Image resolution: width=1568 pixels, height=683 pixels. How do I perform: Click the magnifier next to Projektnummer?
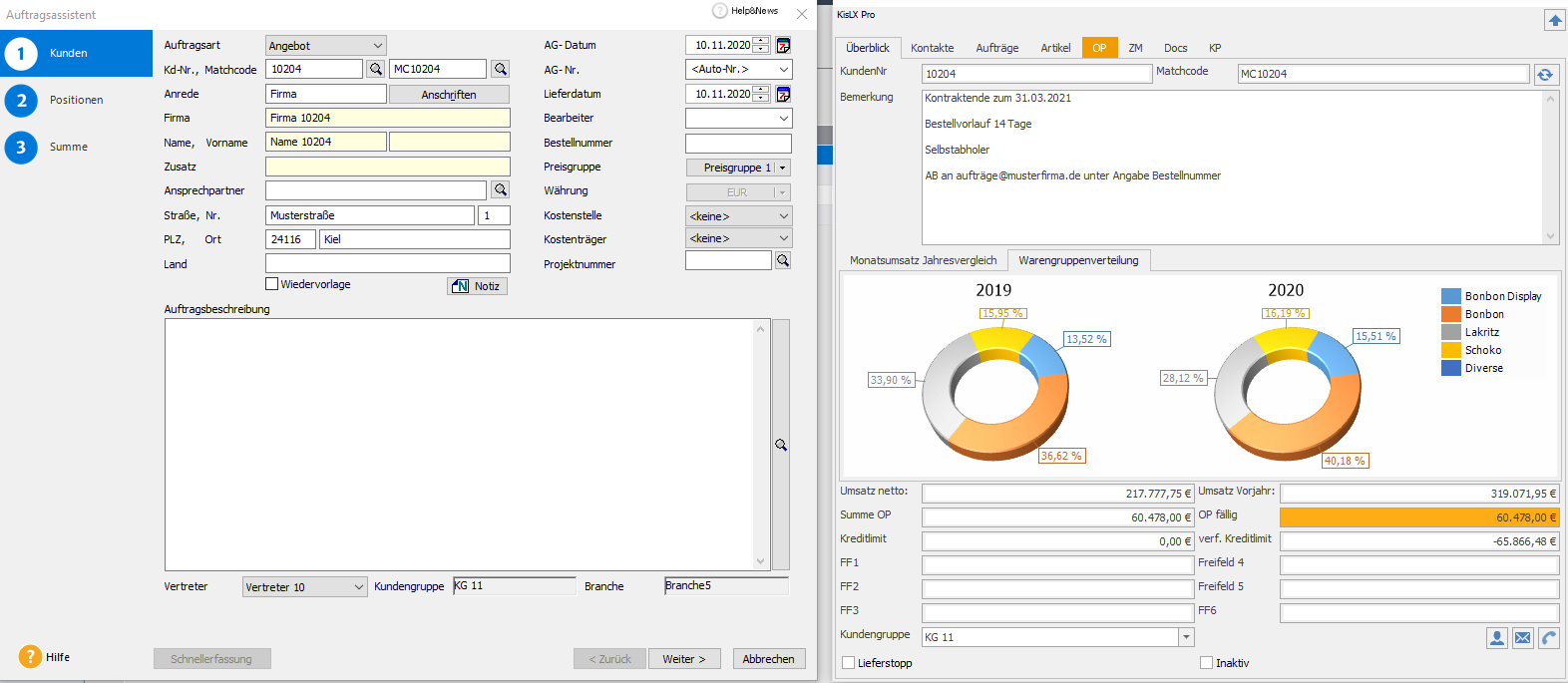coord(783,261)
